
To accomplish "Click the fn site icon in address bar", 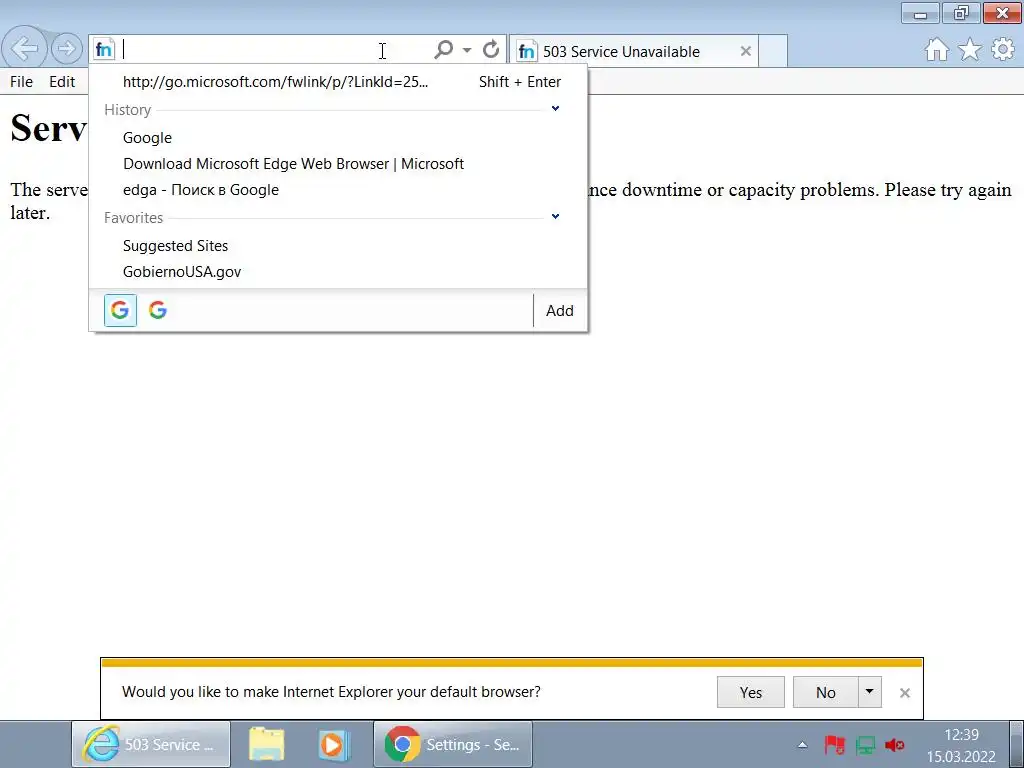I will [104, 49].
